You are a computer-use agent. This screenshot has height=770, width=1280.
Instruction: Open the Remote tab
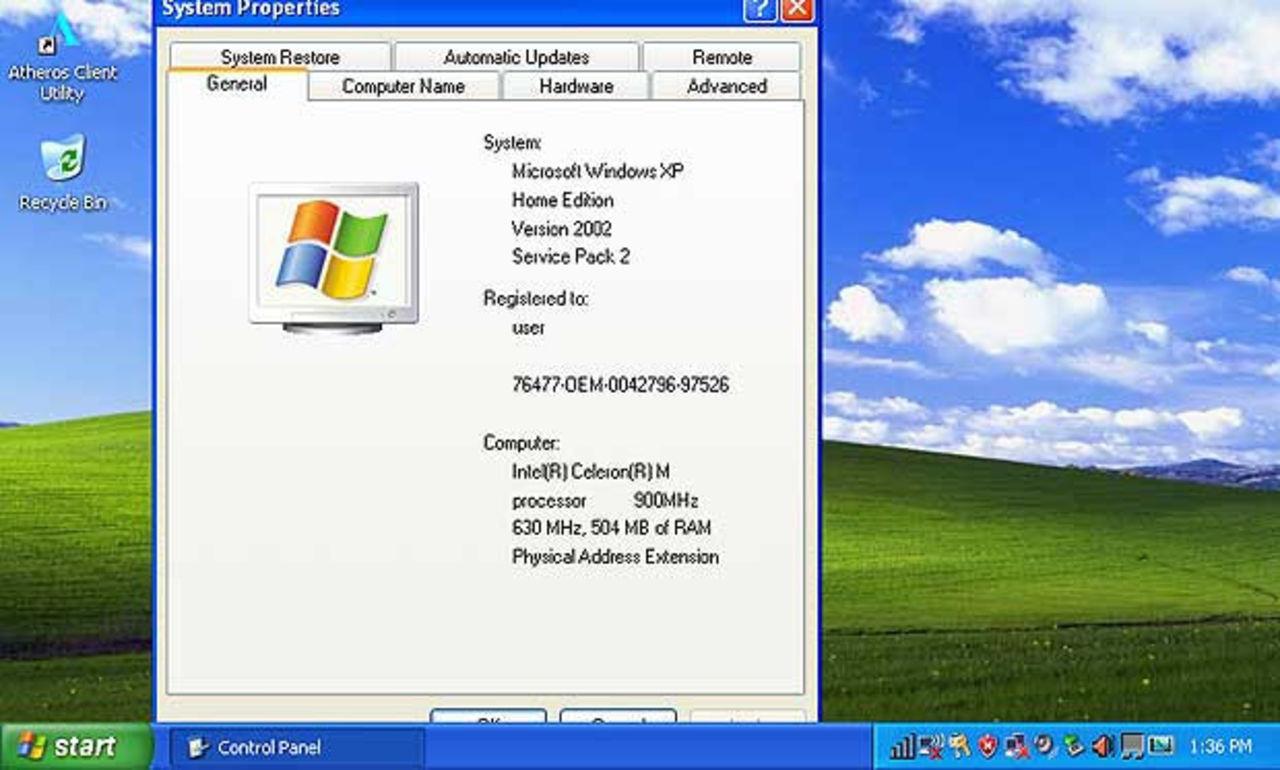point(722,57)
